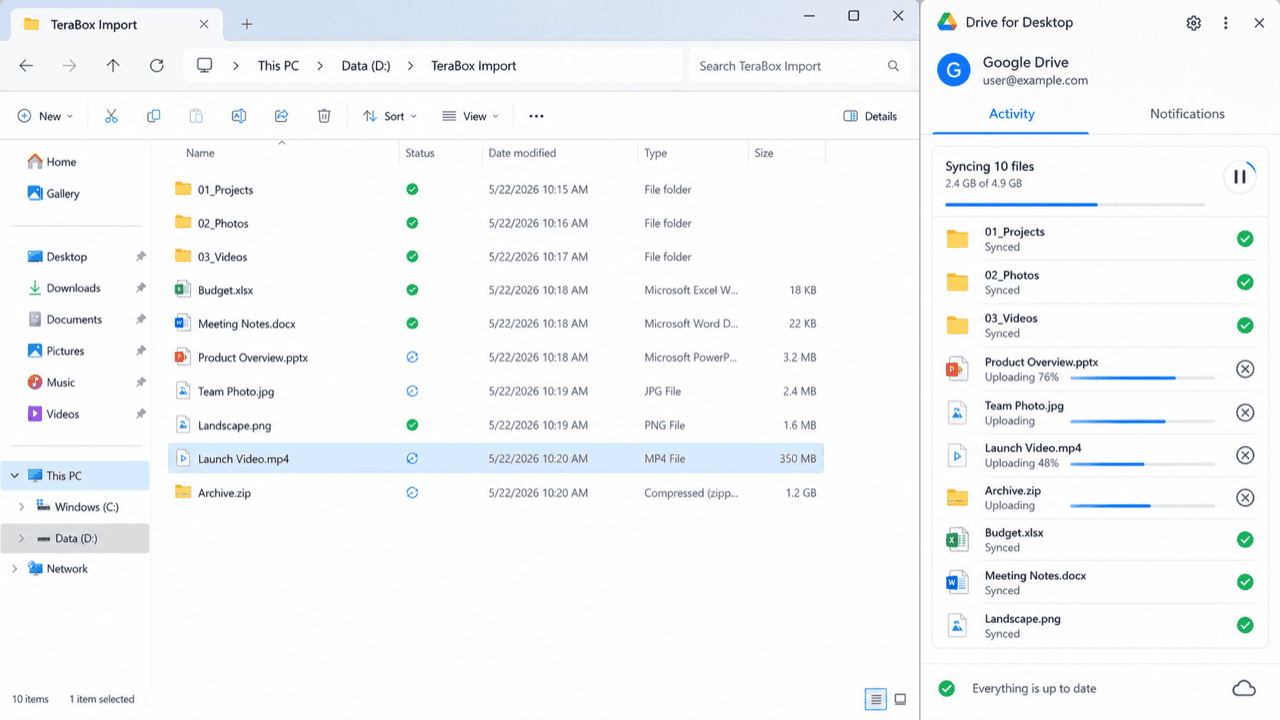Screen dimensions: 1280x720
Task: Expand chevron after TeraBox-preceding Data (D:) breadcrumb
Action: click(x=410, y=66)
